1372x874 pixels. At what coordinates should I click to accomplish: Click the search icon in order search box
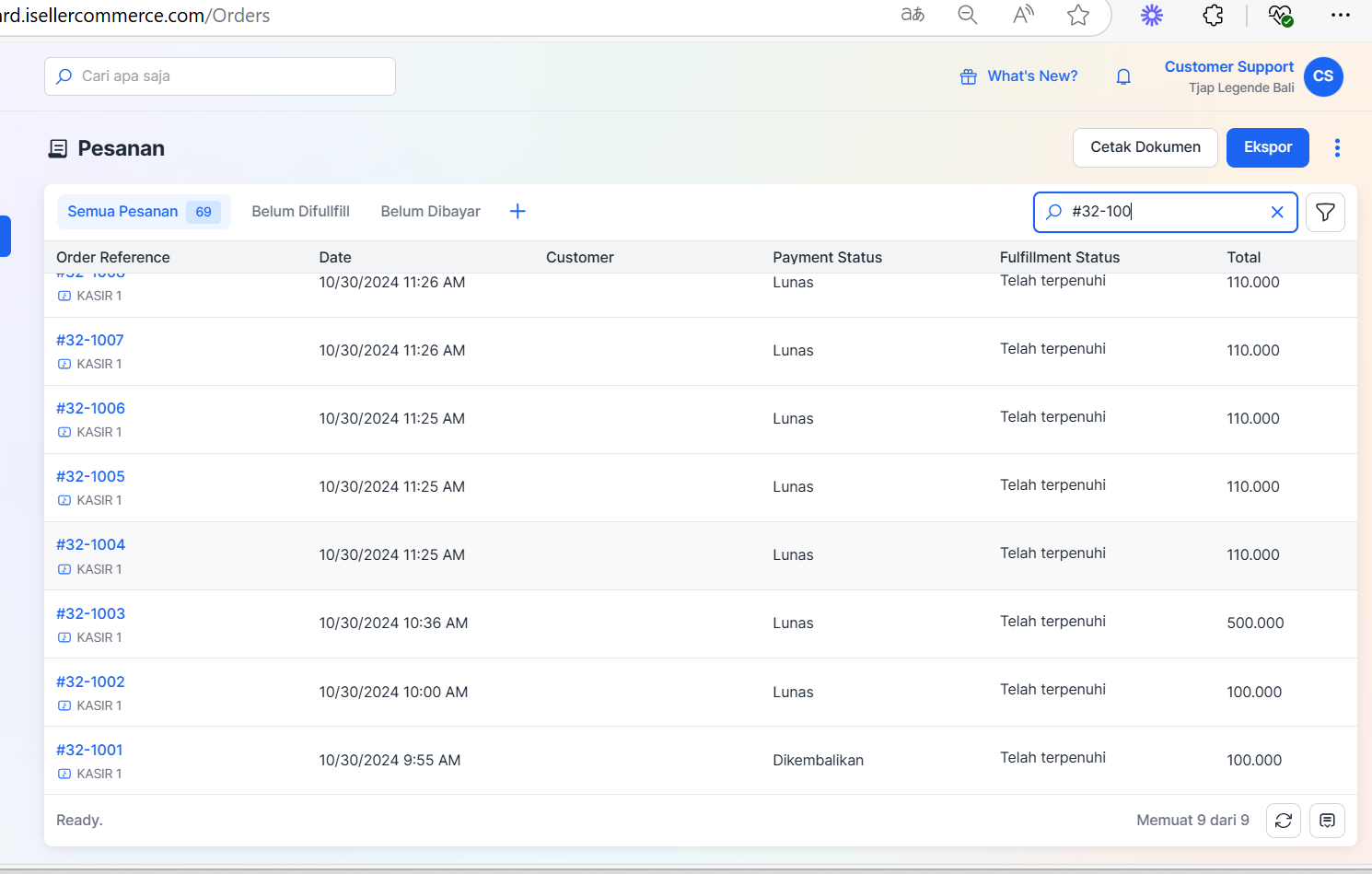(x=1054, y=212)
